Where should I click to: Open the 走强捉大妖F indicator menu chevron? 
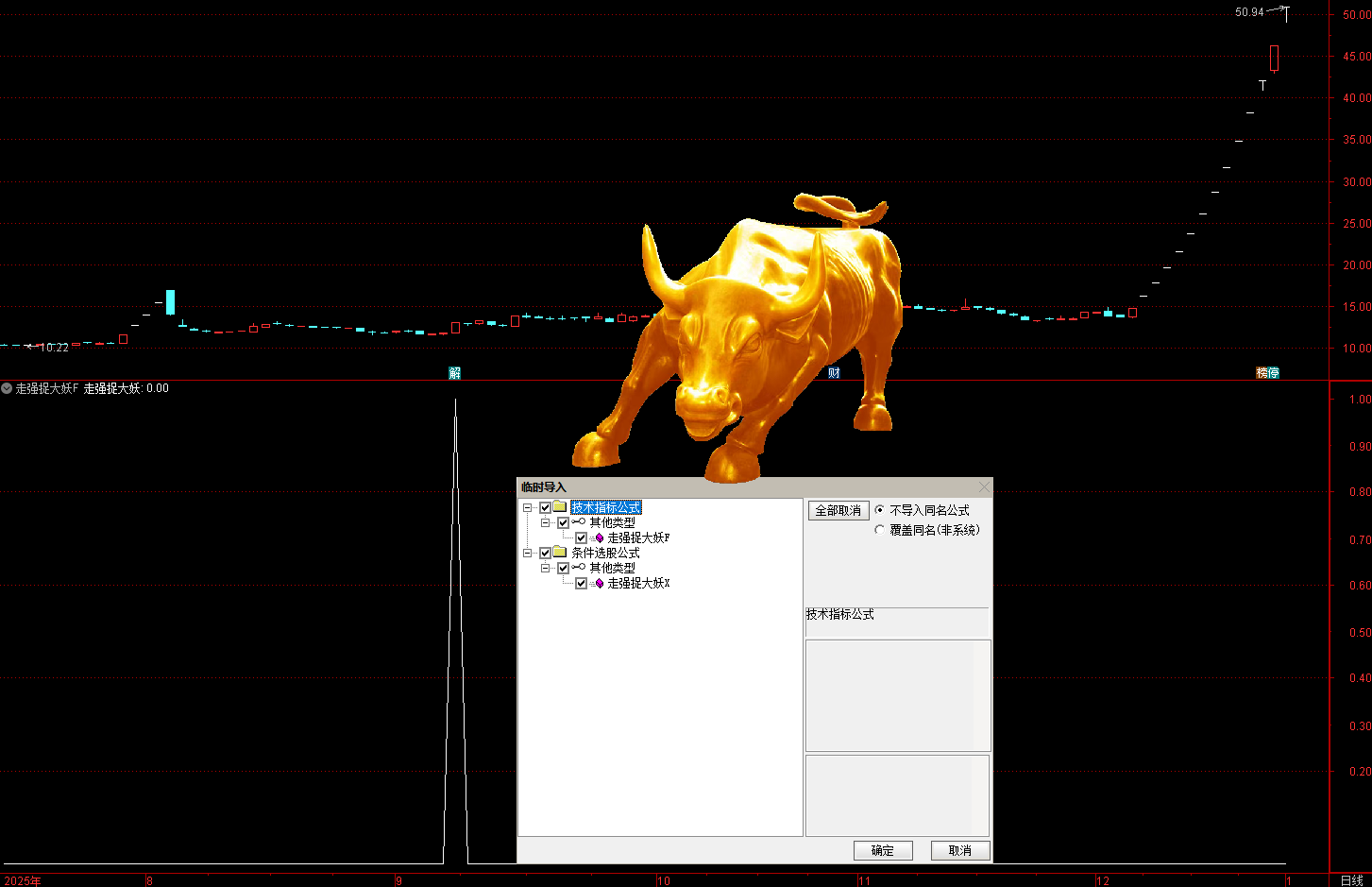point(7,388)
